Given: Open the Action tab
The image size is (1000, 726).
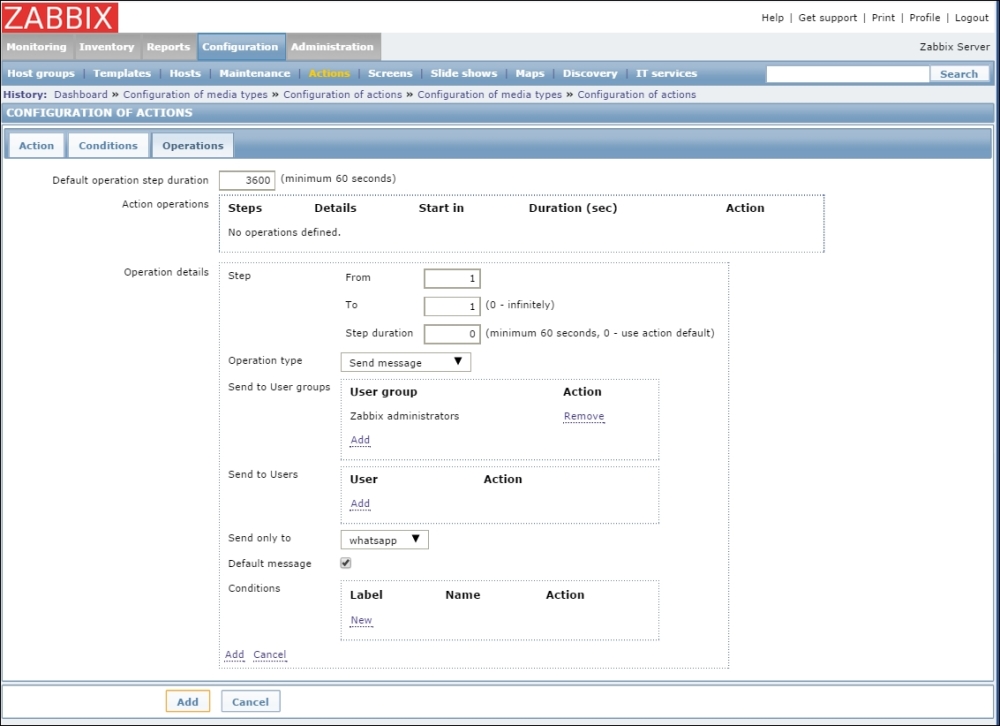Looking at the screenshot, I should click(x=36, y=146).
